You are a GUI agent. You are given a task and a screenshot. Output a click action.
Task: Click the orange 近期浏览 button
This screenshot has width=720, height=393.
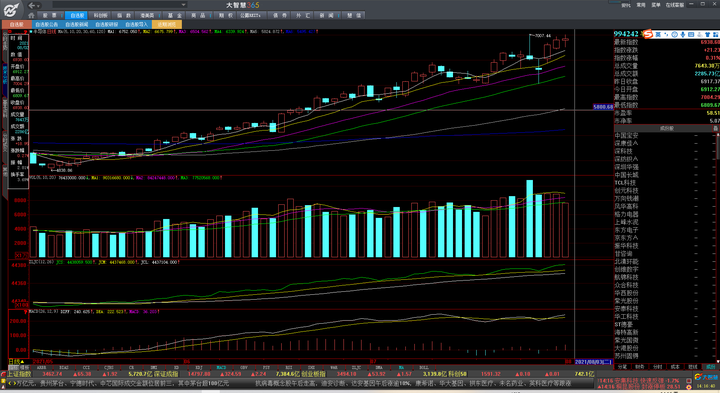167,24
